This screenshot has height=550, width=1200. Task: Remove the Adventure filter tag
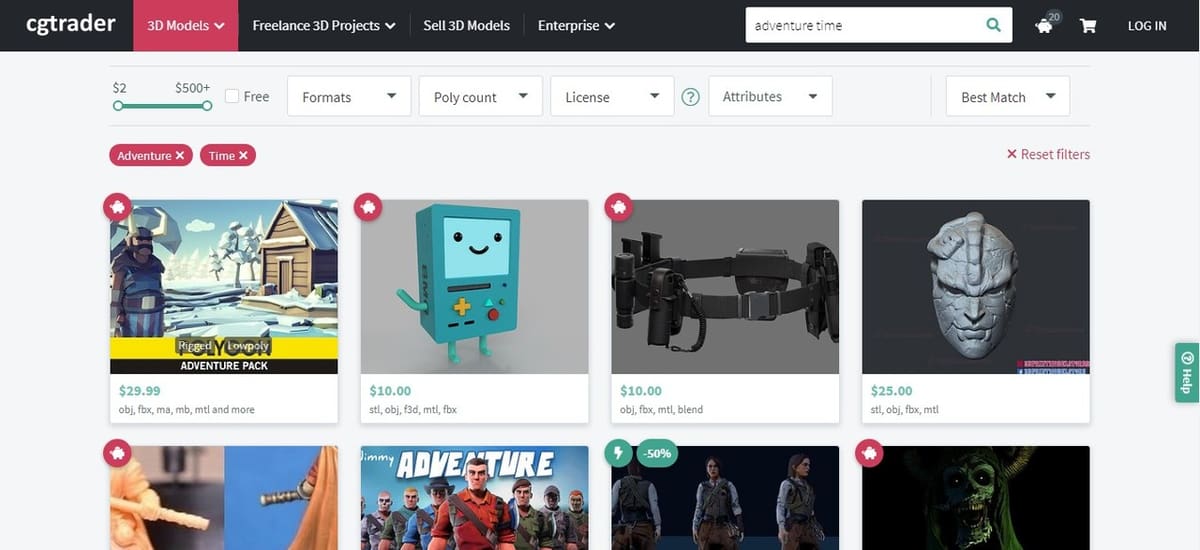[180, 155]
